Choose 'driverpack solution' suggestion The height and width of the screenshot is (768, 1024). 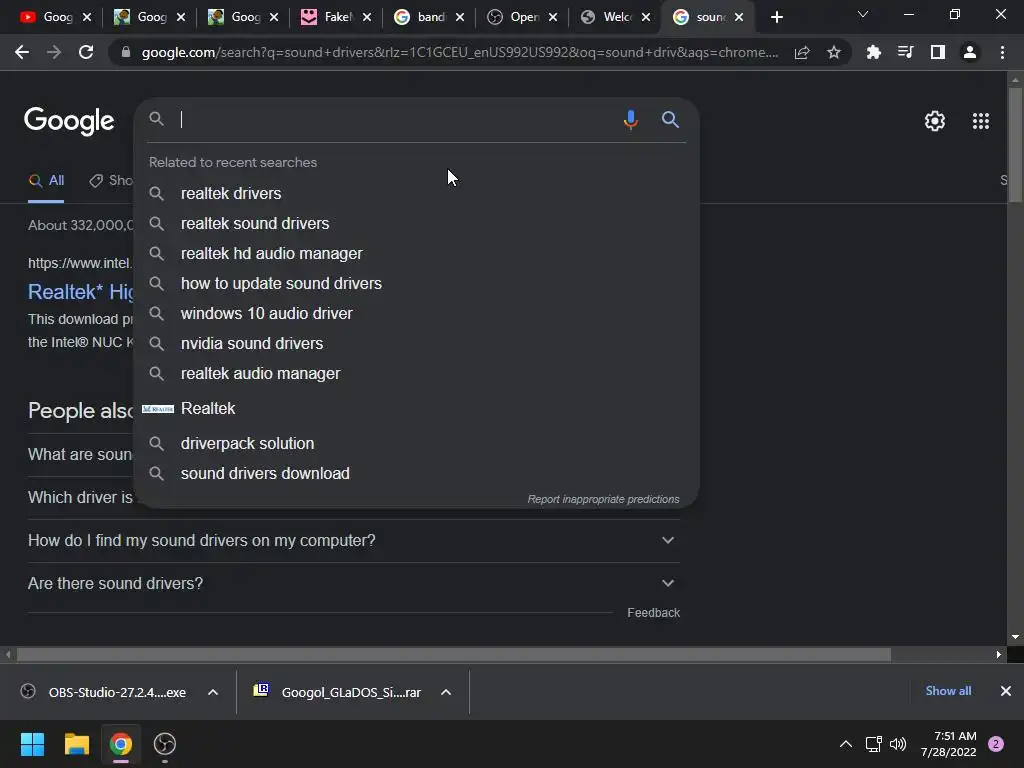(x=416, y=443)
